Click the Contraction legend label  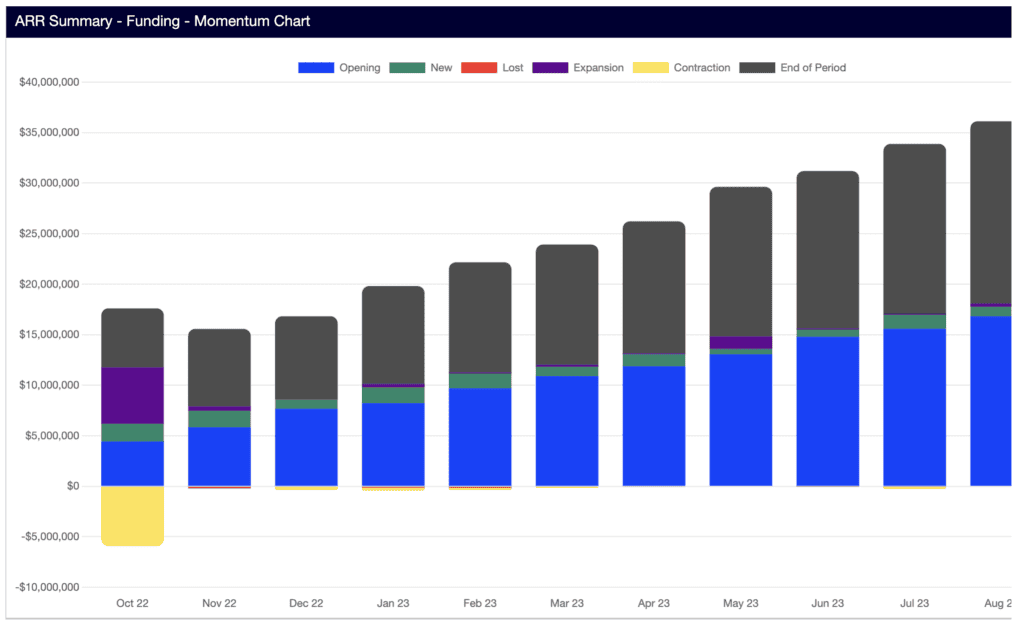coord(701,68)
